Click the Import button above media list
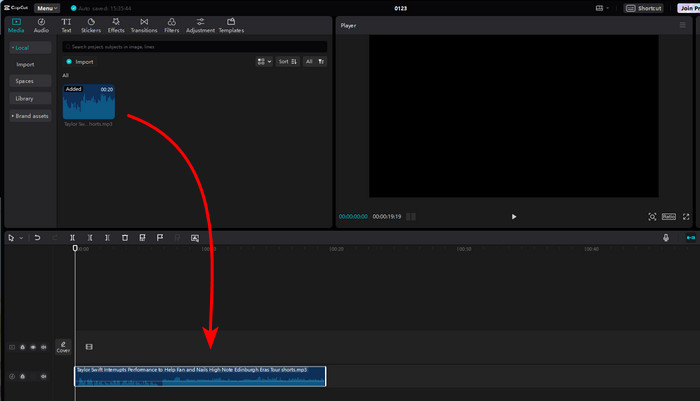The height and width of the screenshot is (401, 700). coord(80,62)
